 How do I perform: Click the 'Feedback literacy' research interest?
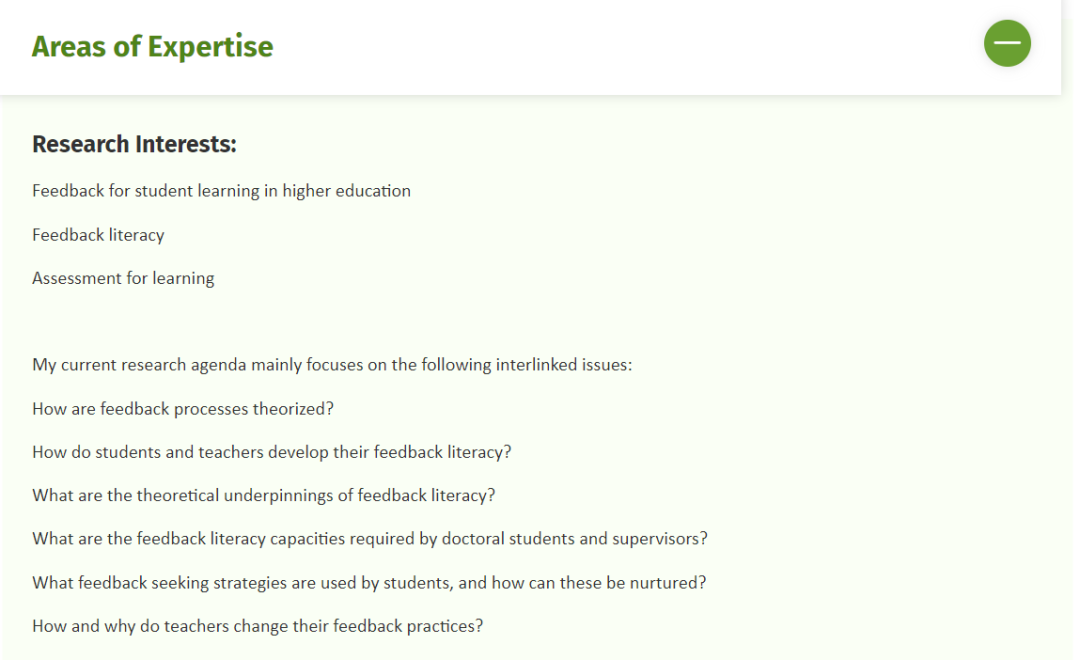pyautogui.click(x=98, y=235)
